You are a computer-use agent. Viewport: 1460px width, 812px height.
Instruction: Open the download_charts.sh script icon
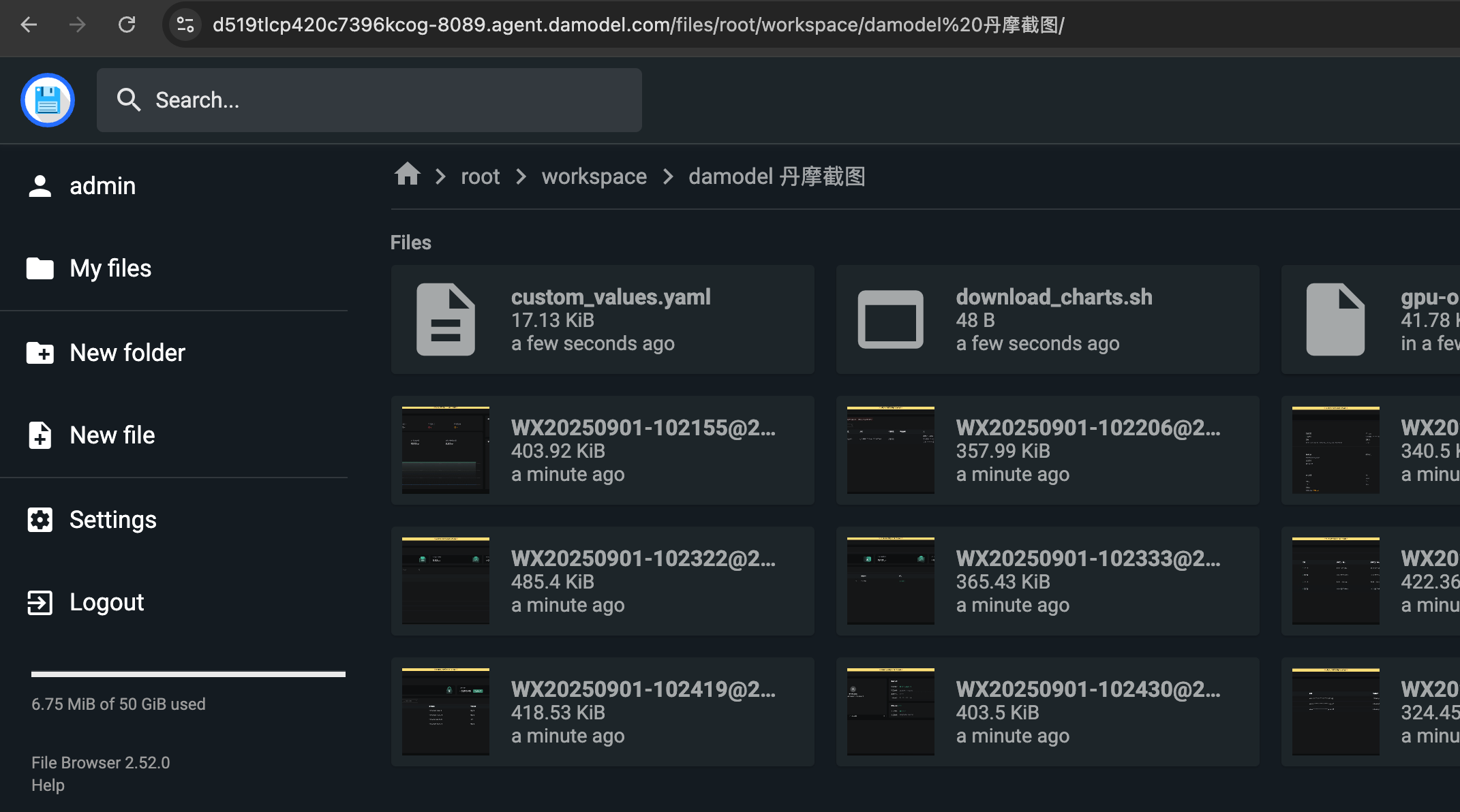[890, 319]
